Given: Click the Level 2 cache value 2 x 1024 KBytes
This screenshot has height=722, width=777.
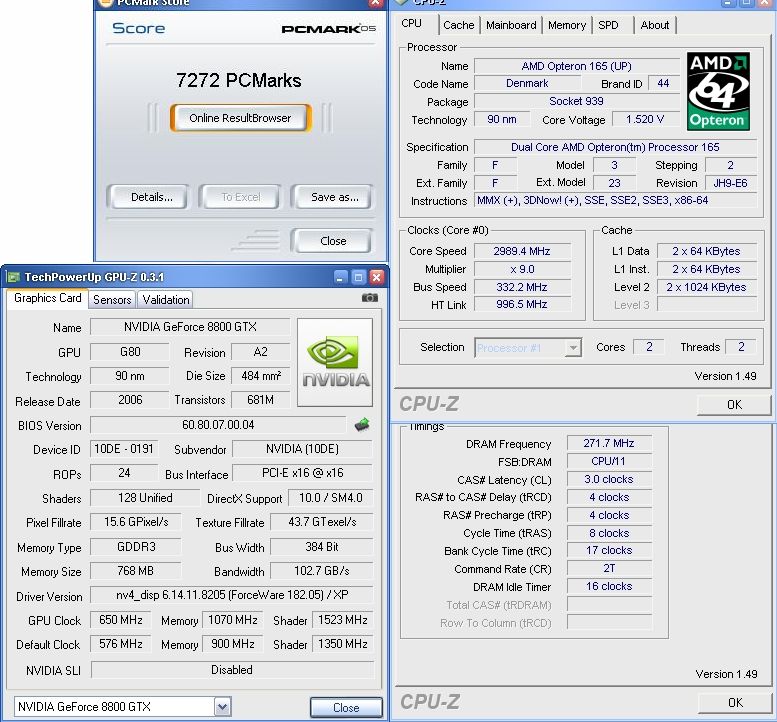Looking at the screenshot, I should point(707,287).
